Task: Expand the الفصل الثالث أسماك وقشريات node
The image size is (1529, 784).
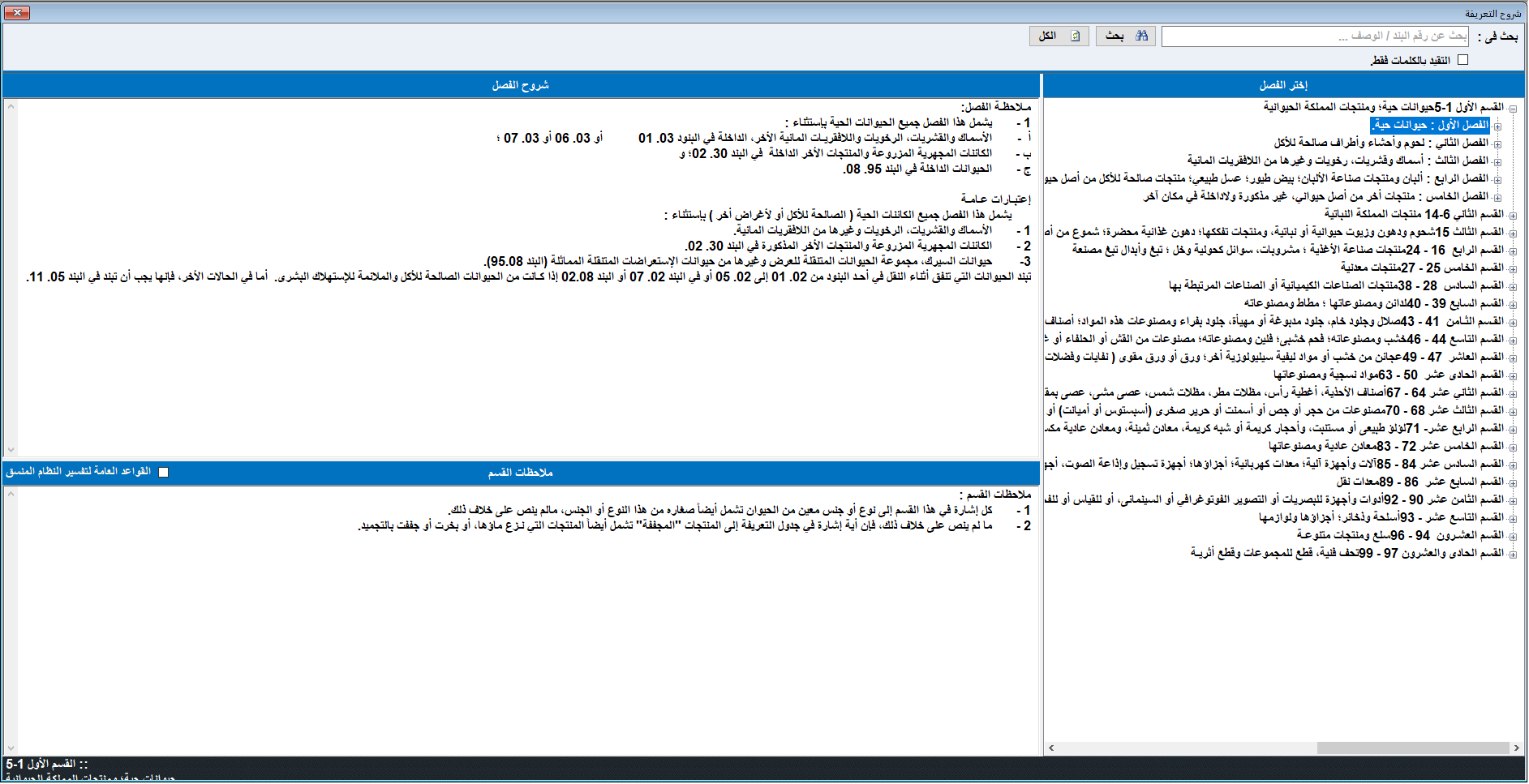Action: coord(1497,161)
